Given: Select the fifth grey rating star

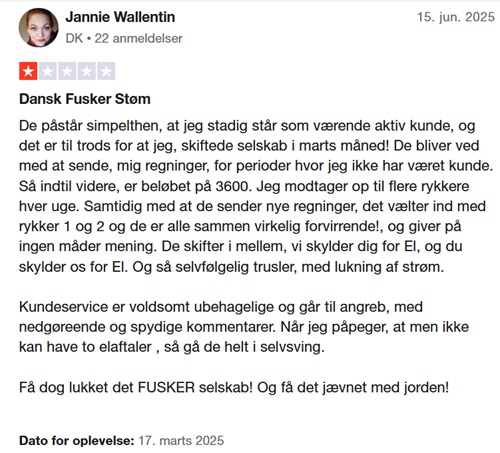Looking at the screenshot, I should click(x=106, y=71).
